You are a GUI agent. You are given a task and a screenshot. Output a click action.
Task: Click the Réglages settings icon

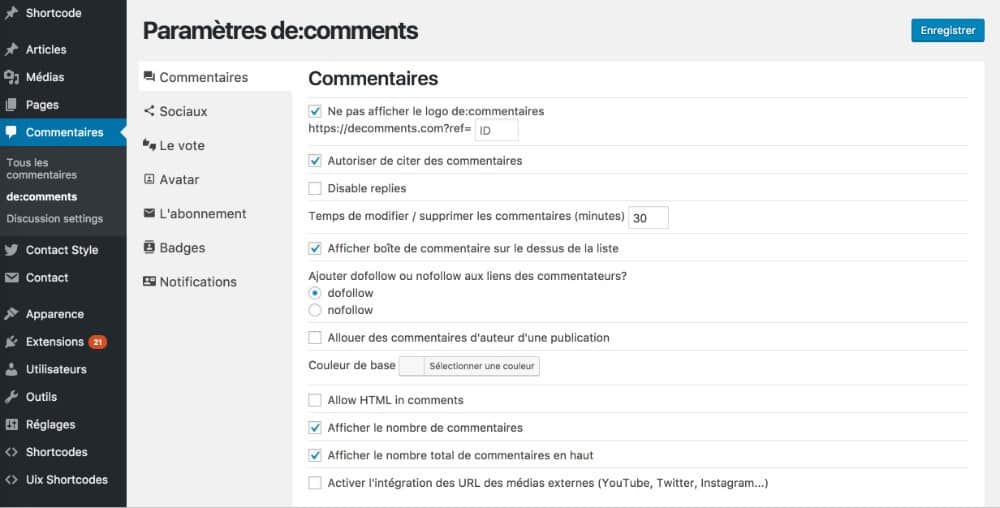point(11,424)
